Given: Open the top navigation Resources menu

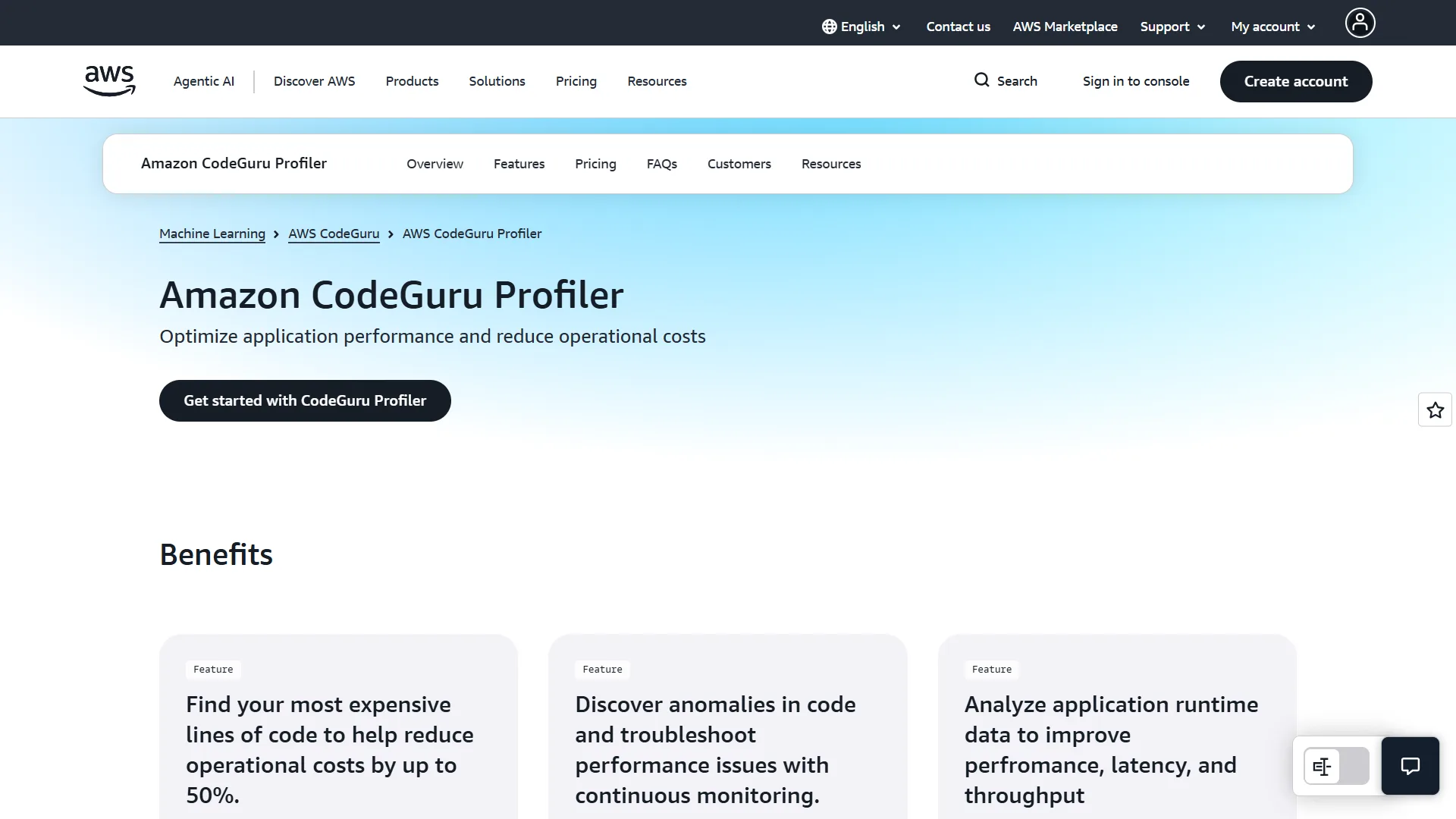Looking at the screenshot, I should click(x=657, y=81).
